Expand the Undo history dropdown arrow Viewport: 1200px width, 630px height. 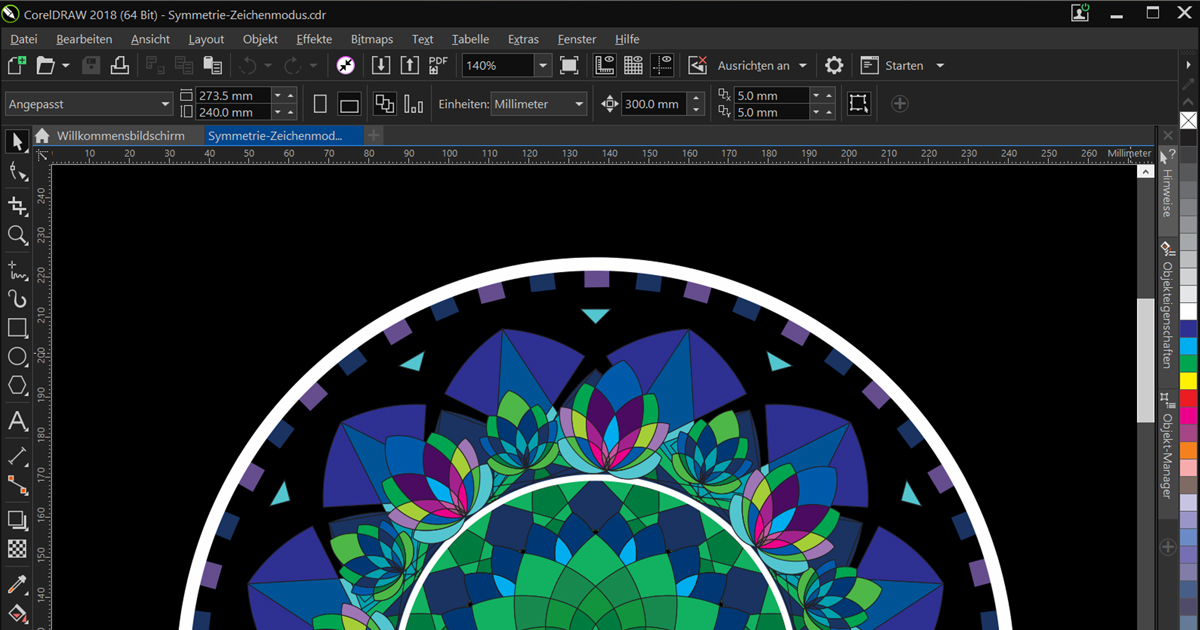point(267,66)
